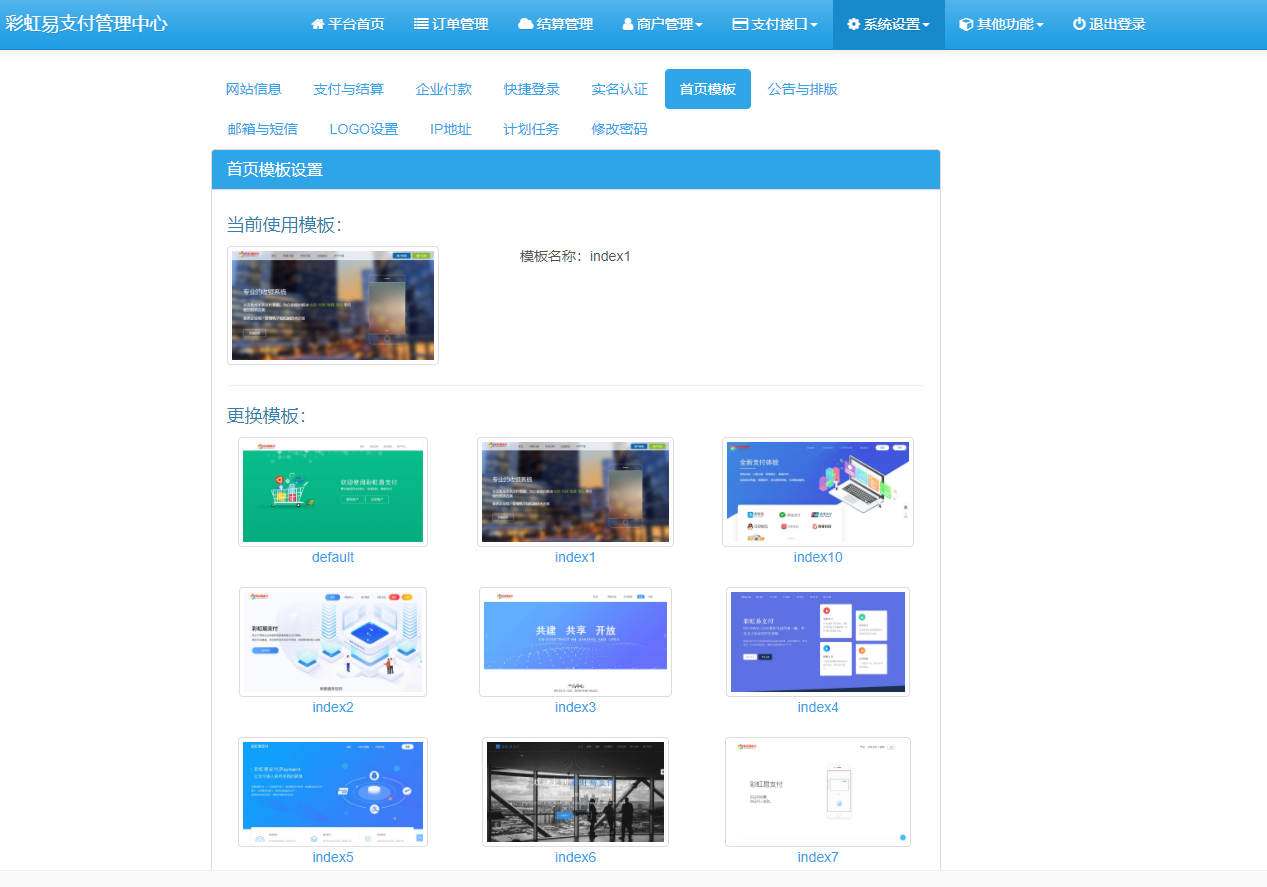Screen dimensions: 1267x887
Task: Switch to the LOGO设置 tab
Action: pyautogui.click(x=364, y=128)
